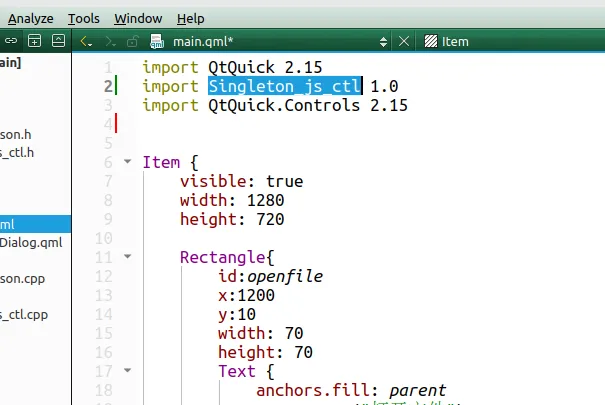This screenshot has width=605, height=405.
Task: Click line number 4 in gutter
Action: [x=108, y=124]
